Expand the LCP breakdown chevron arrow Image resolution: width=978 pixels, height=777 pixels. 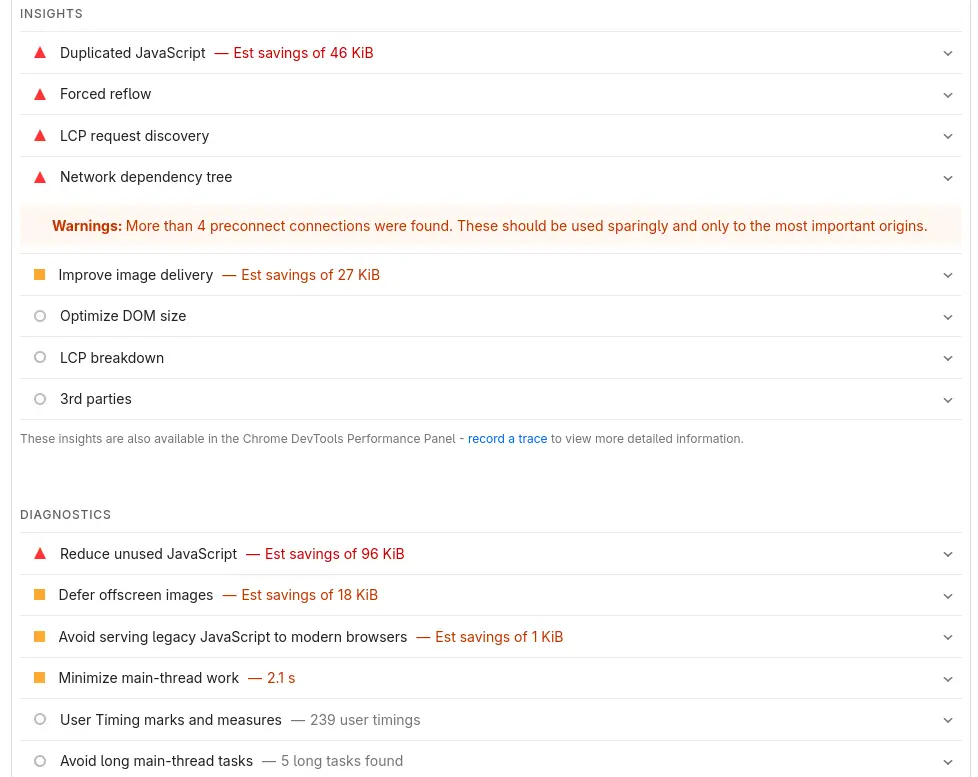click(x=948, y=358)
